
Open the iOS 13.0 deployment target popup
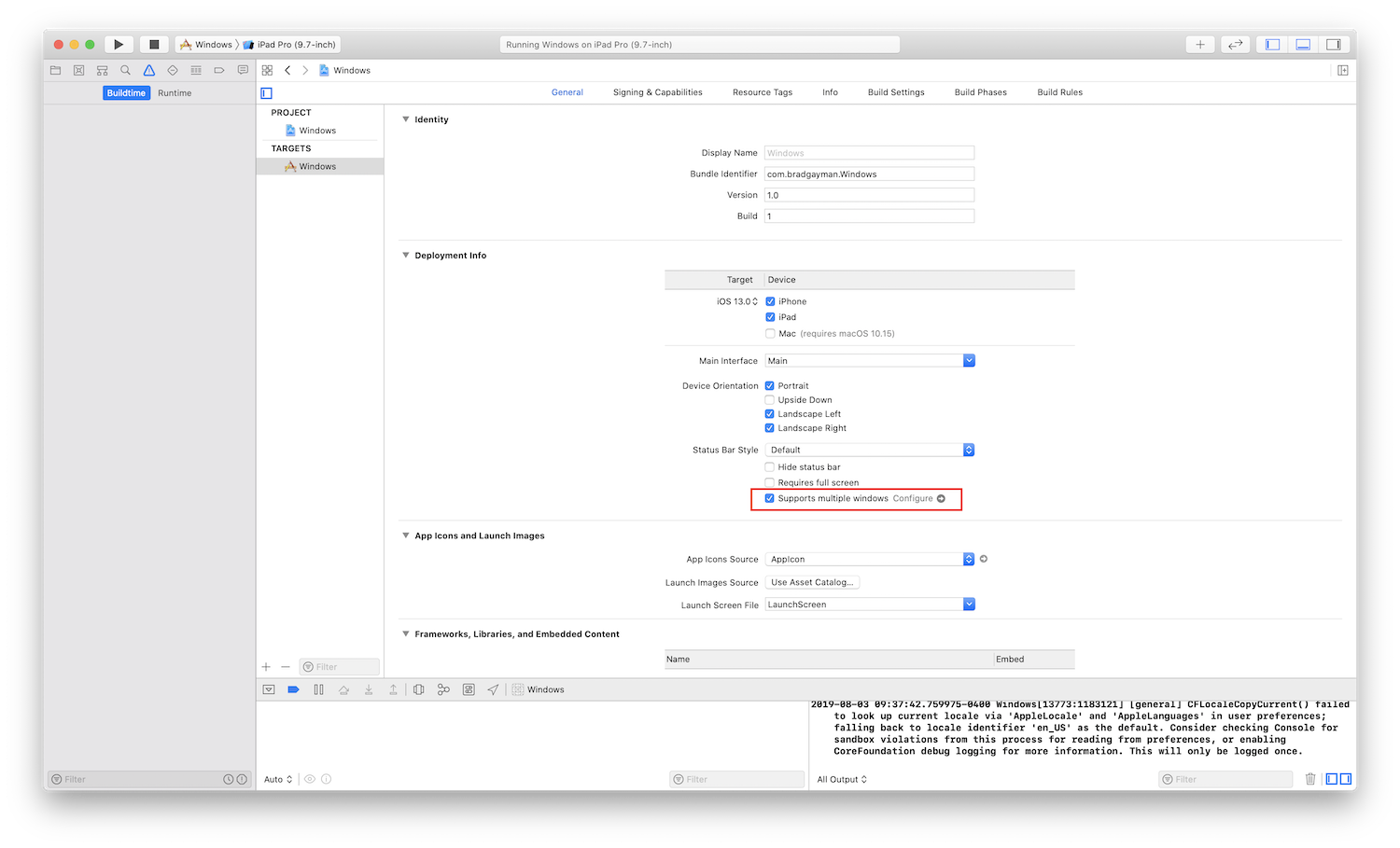pos(737,301)
